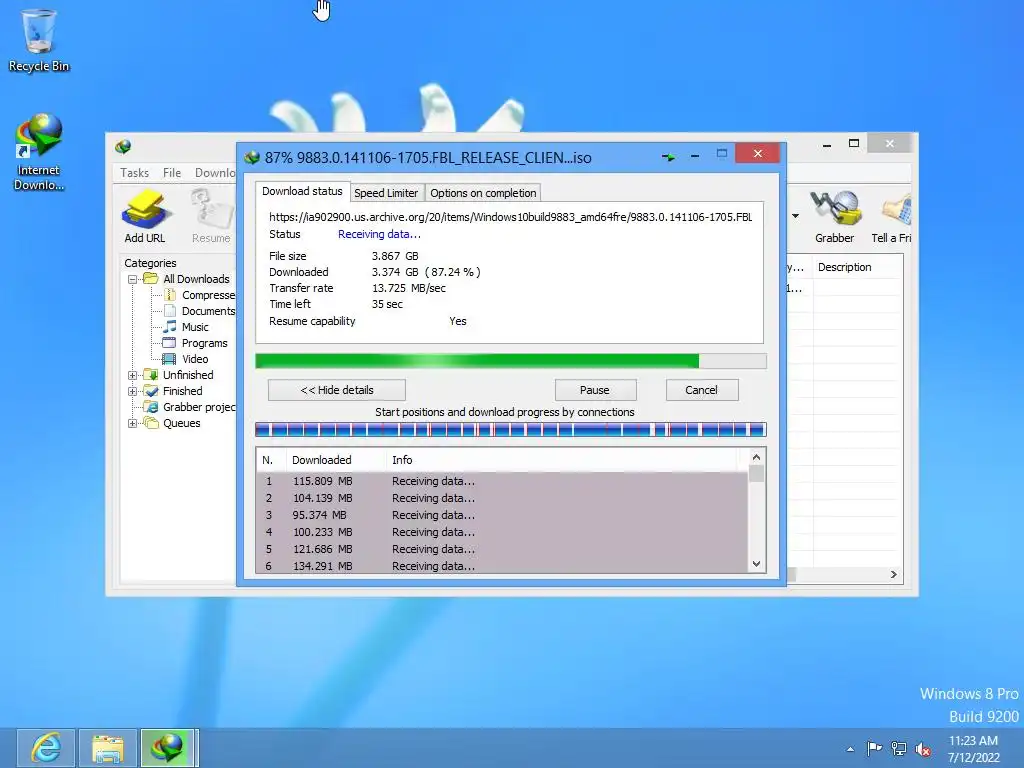Screen dimensions: 1024x768
Task: Show hidden tray icons arrow
Action: coord(850,749)
